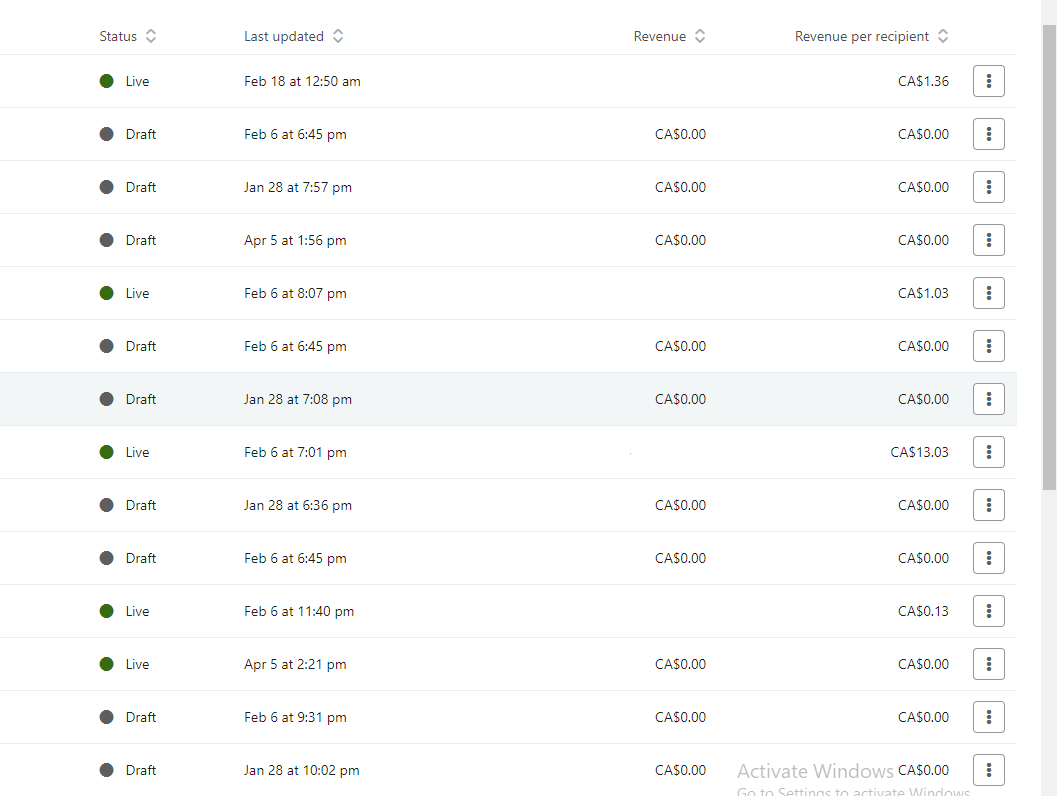This screenshot has width=1057, height=796.
Task: Select the 'Feb 6 at 8:07 pm' date
Action: point(295,293)
